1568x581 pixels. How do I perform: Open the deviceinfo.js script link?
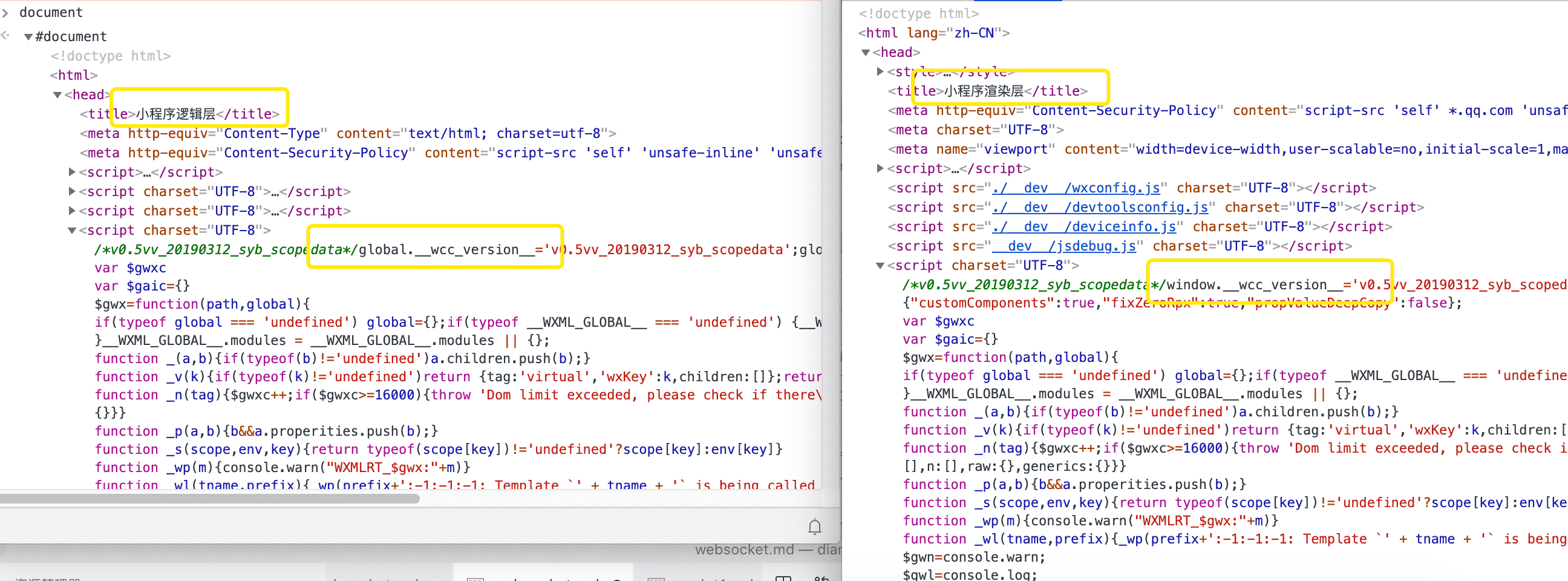tap(1084, 226)
